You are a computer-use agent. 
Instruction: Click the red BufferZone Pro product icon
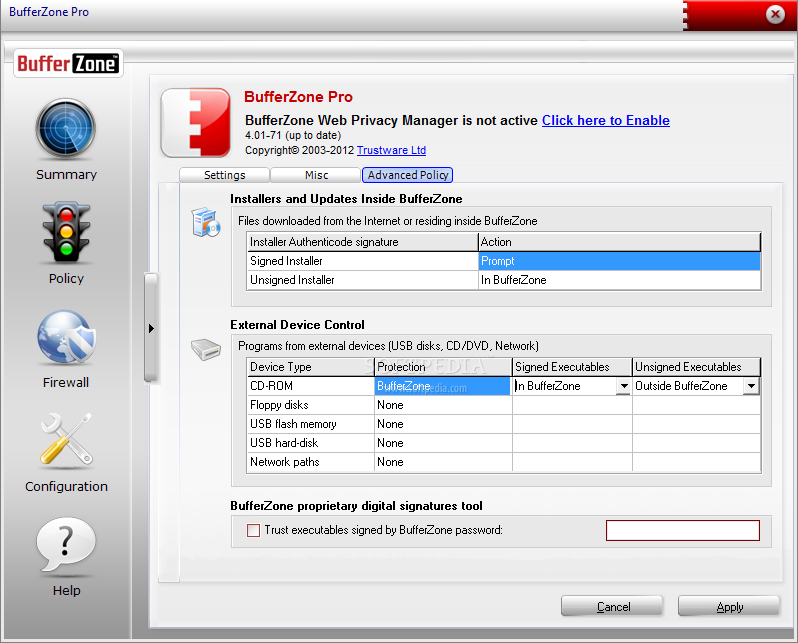(196, 122)
